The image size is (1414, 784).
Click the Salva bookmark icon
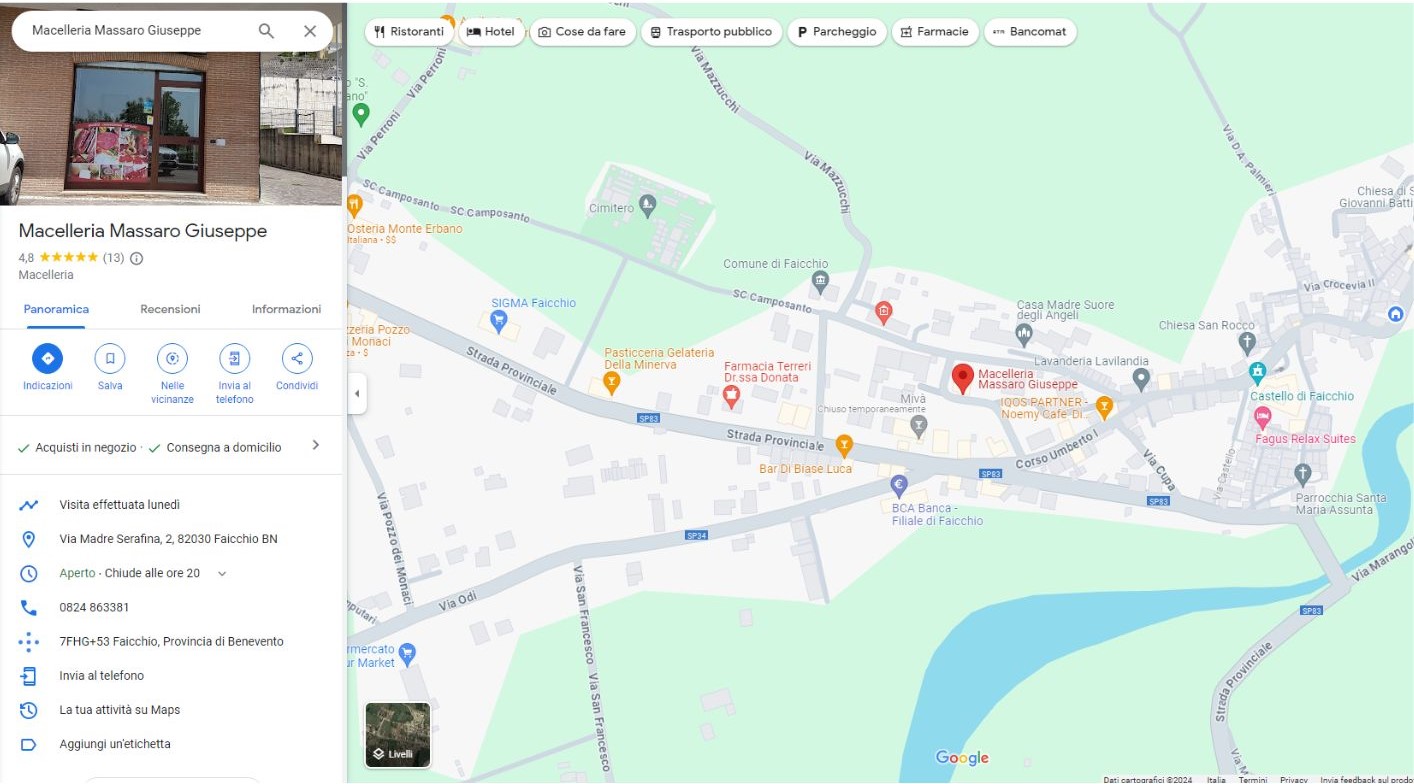tap(110, 358)
